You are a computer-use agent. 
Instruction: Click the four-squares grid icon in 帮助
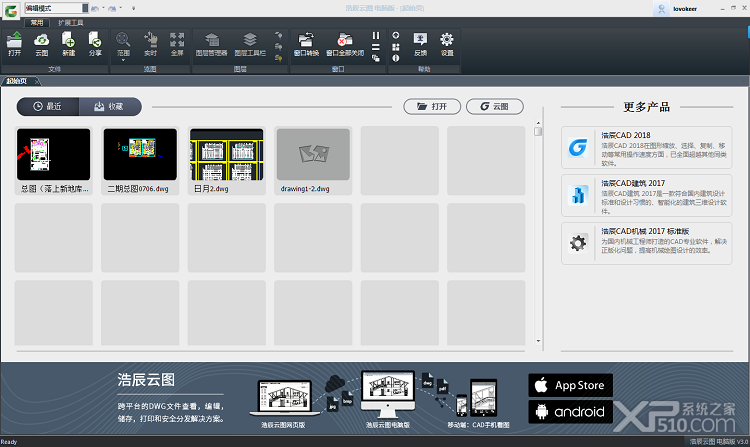point(396,47)
